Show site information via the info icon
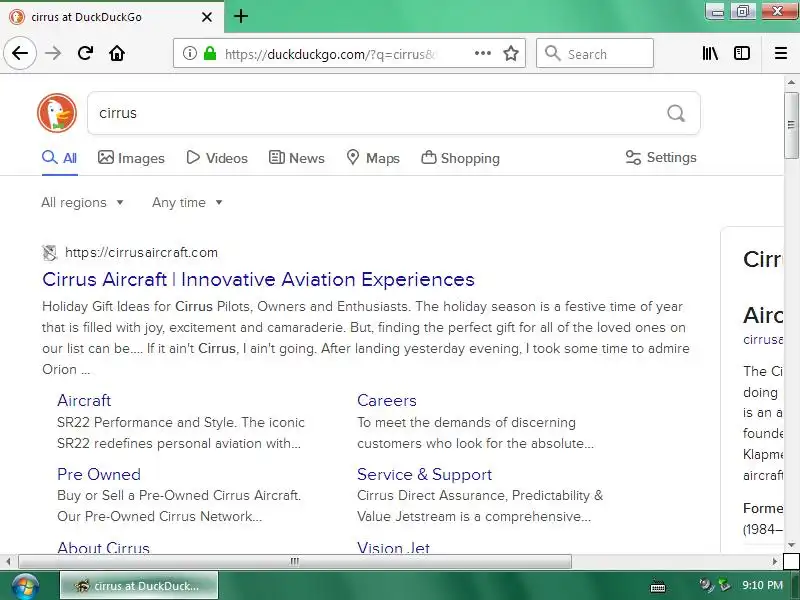The image size is (800, 600). (189, 53)
